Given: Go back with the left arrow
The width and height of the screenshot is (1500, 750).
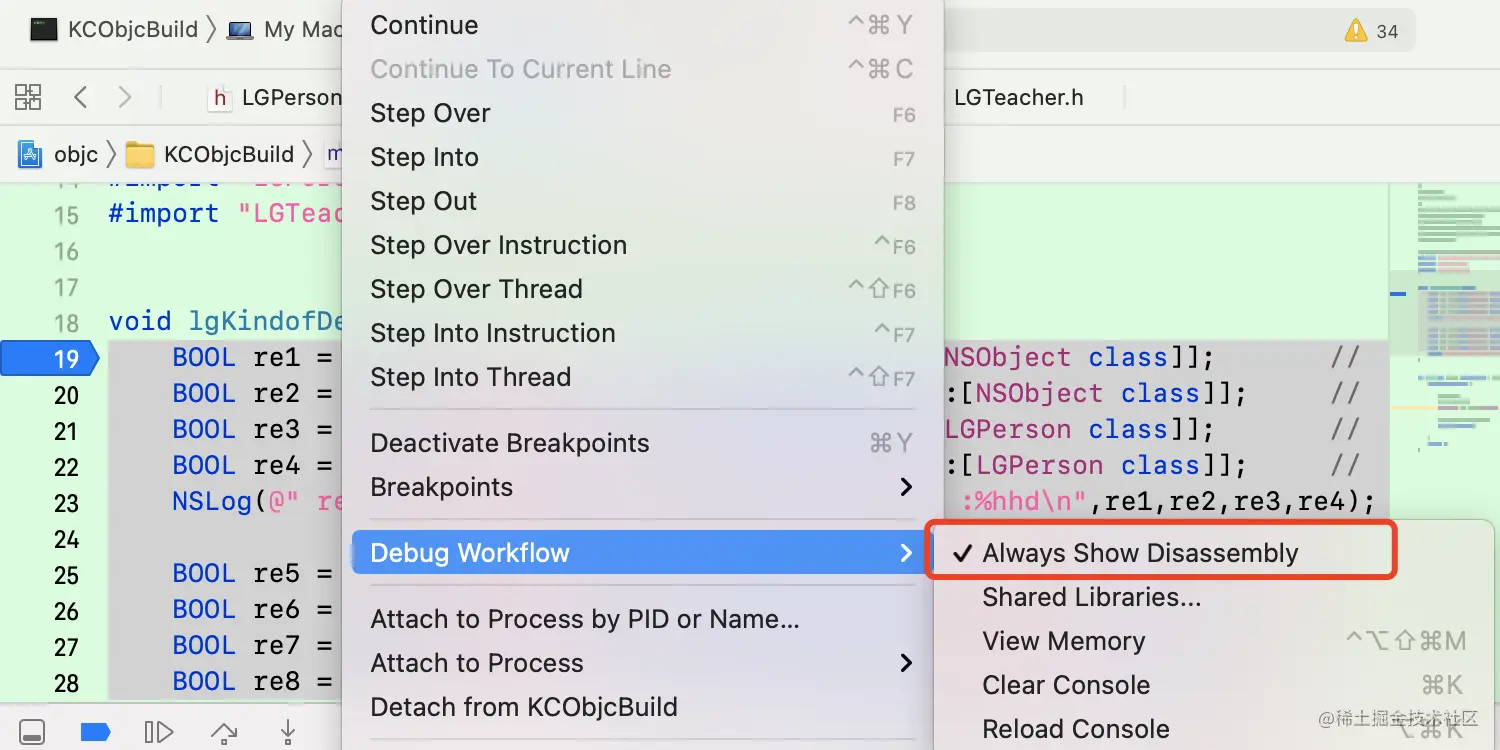Looking at the screenshot, I should coord(81,97).
